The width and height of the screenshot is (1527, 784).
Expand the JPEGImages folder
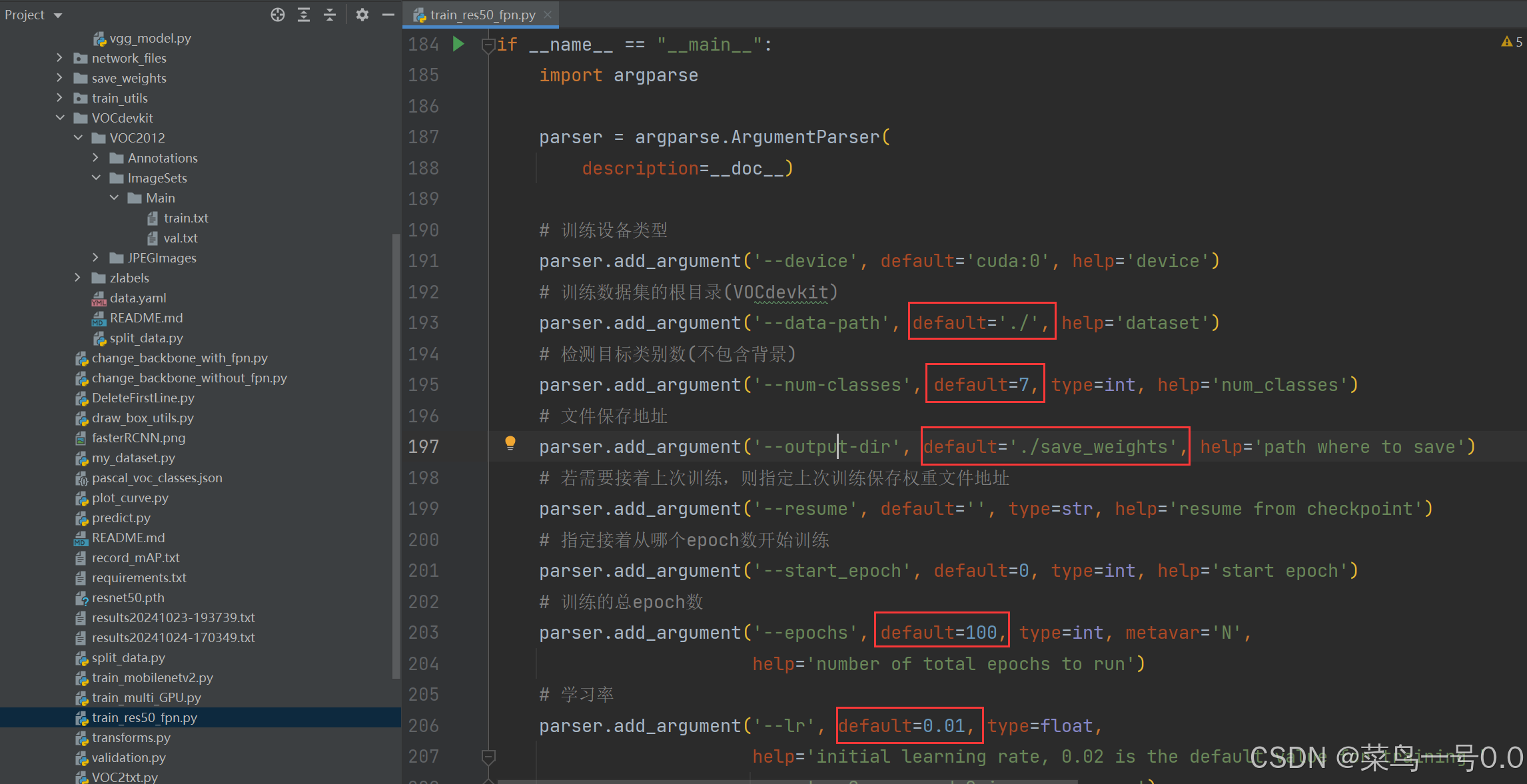pos(95,258)
